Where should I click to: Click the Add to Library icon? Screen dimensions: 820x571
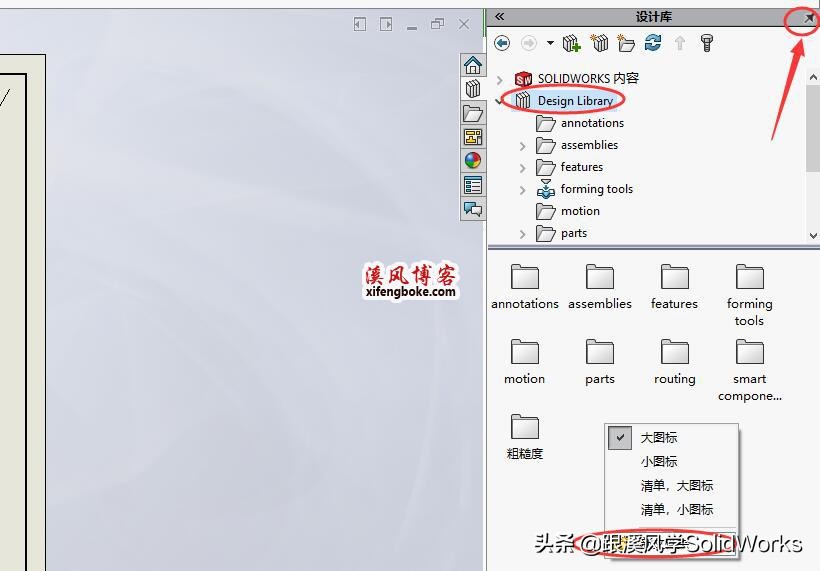(572, 43)
